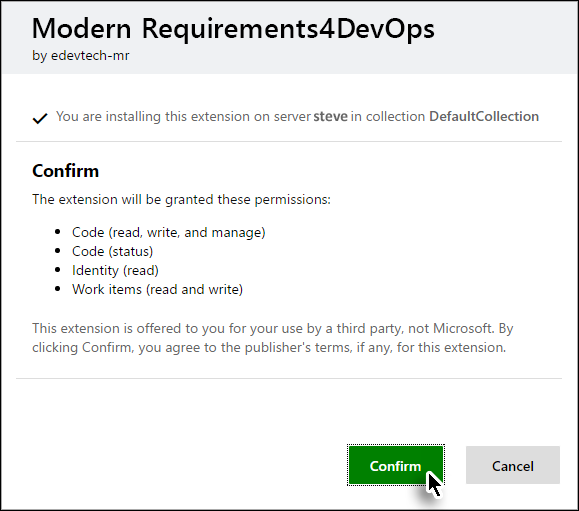Click the green Confirm button
579x511 pixels.
pyautogui.click(x=395, y=465)
